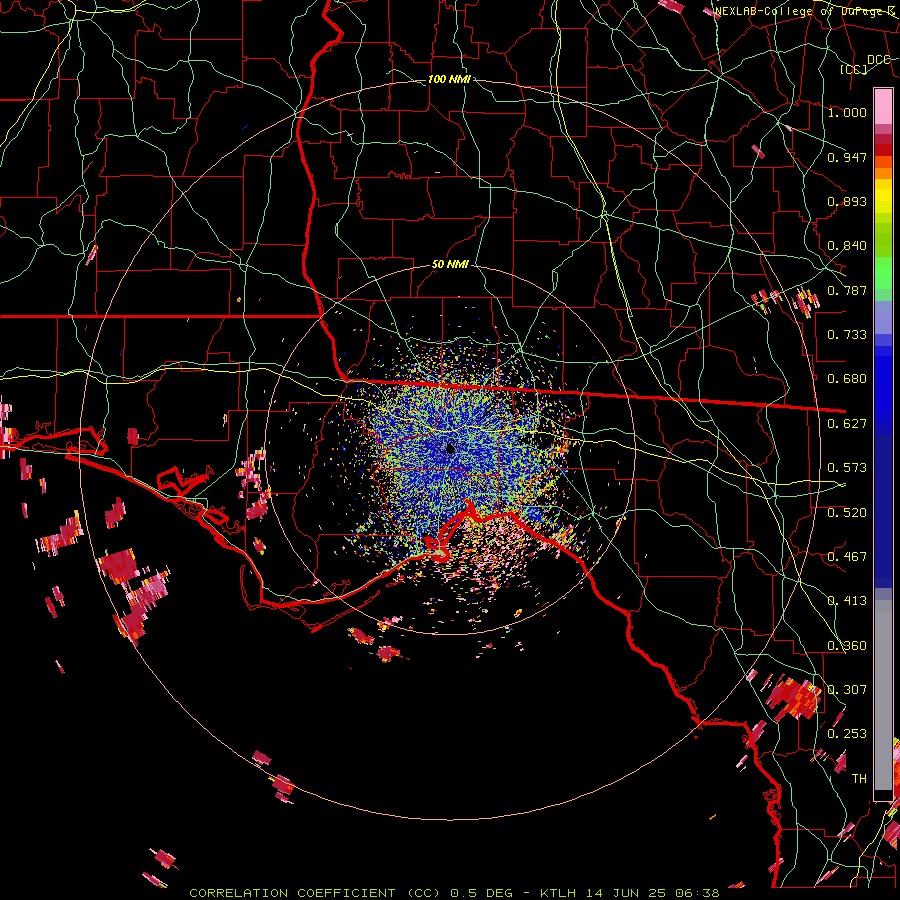Click the 0.520 color scale label

click(x=847, y=513)
